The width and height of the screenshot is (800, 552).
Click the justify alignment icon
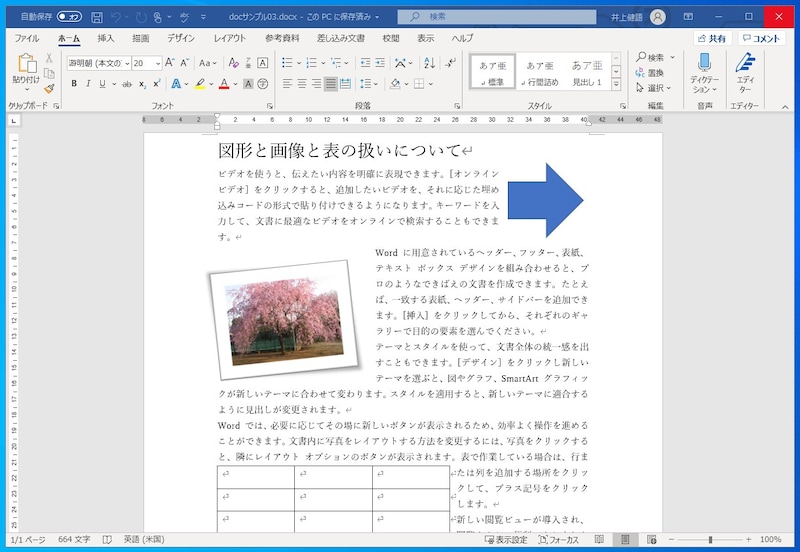[x=330, y=84]
